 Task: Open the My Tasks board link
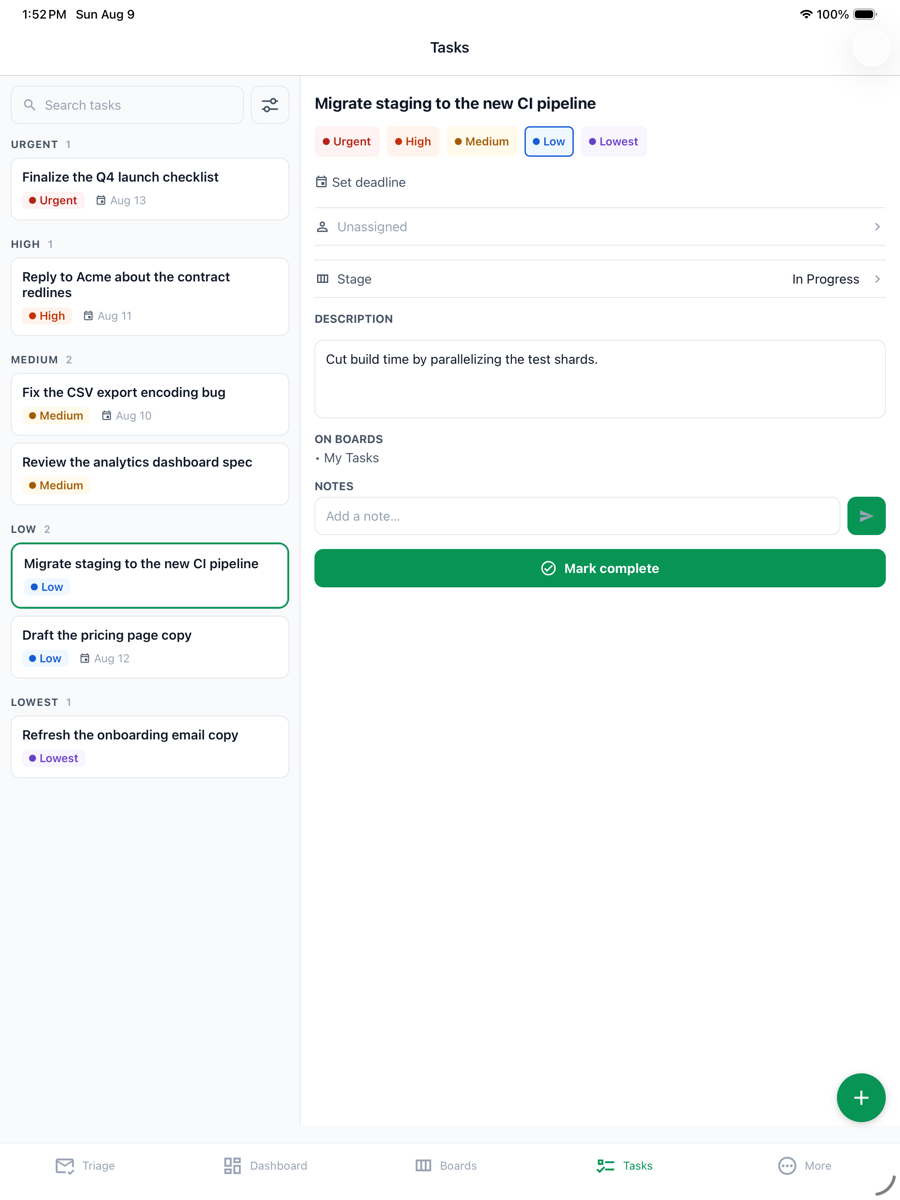point(351,458)
